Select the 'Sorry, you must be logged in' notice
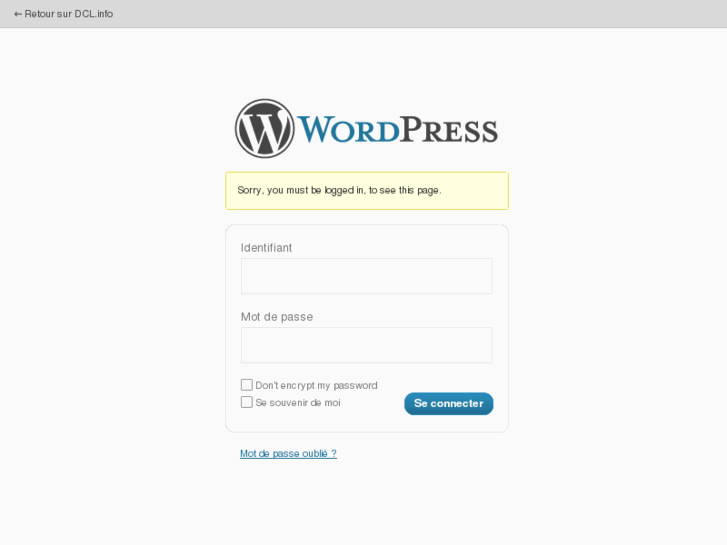 367,191
